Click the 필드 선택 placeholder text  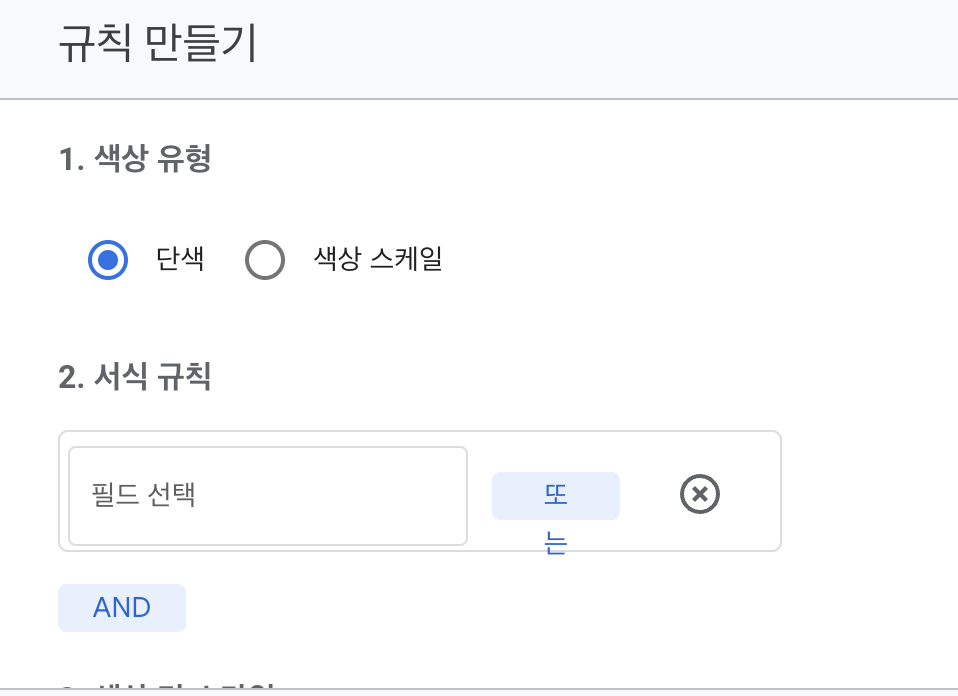[143, 496]
